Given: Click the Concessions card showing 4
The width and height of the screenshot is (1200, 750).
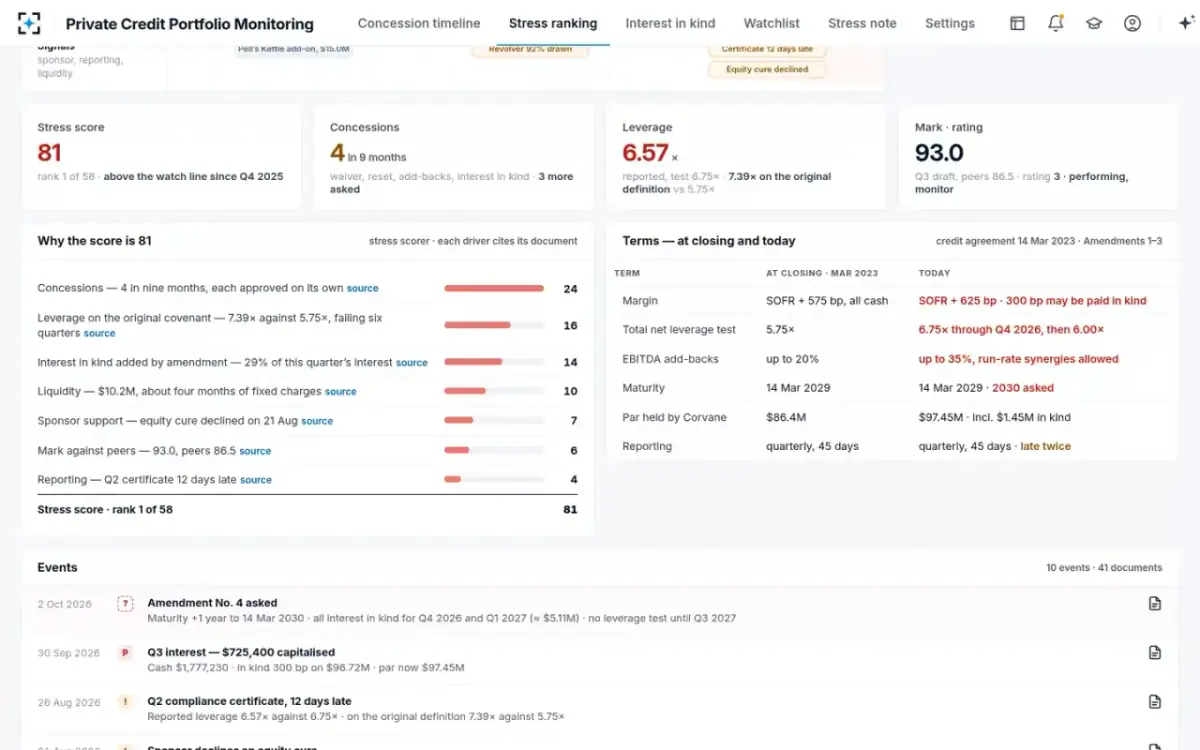Looking at the screenshot, I should pos(453,157).
